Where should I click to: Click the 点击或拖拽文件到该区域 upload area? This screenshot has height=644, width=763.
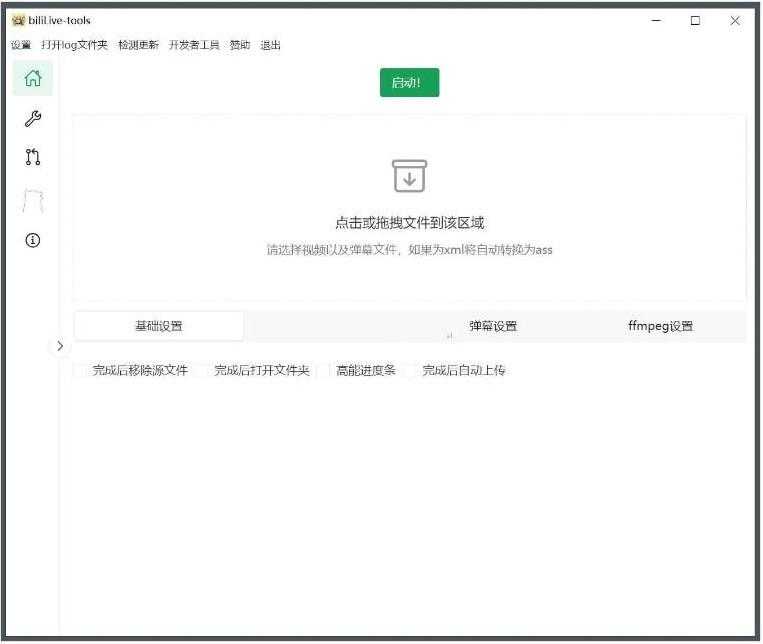tap(409, 223)
